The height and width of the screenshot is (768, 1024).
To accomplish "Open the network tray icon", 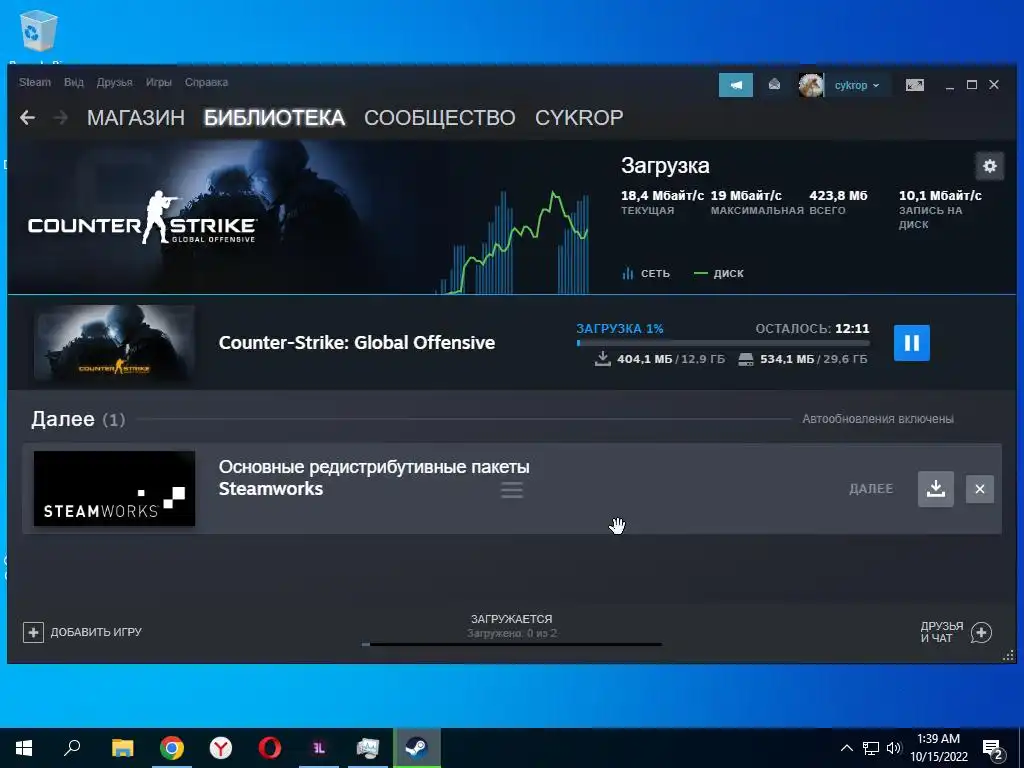I will tap(871, 748).
